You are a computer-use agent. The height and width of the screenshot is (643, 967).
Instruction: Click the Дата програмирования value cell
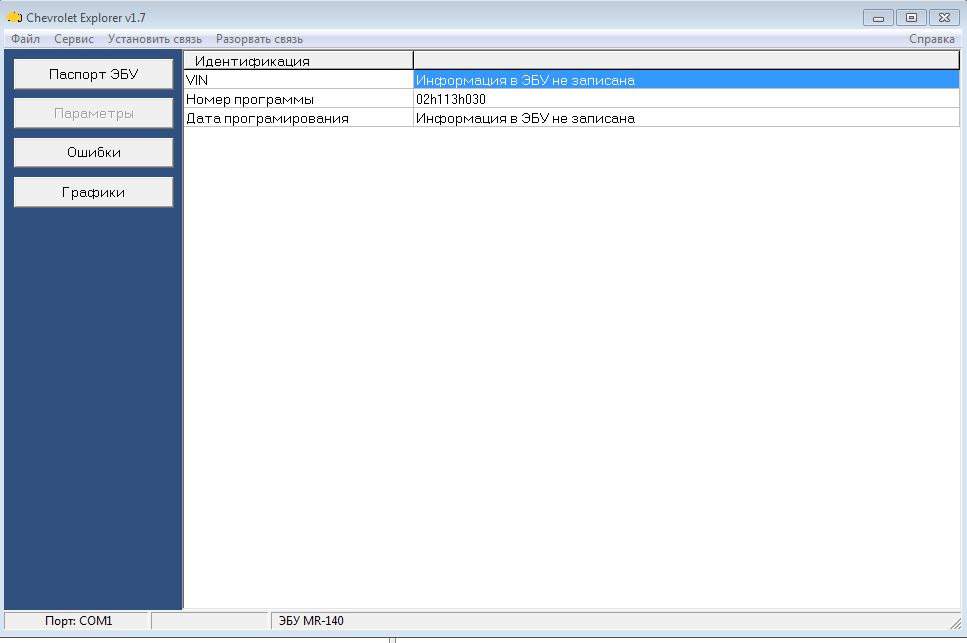686,118
